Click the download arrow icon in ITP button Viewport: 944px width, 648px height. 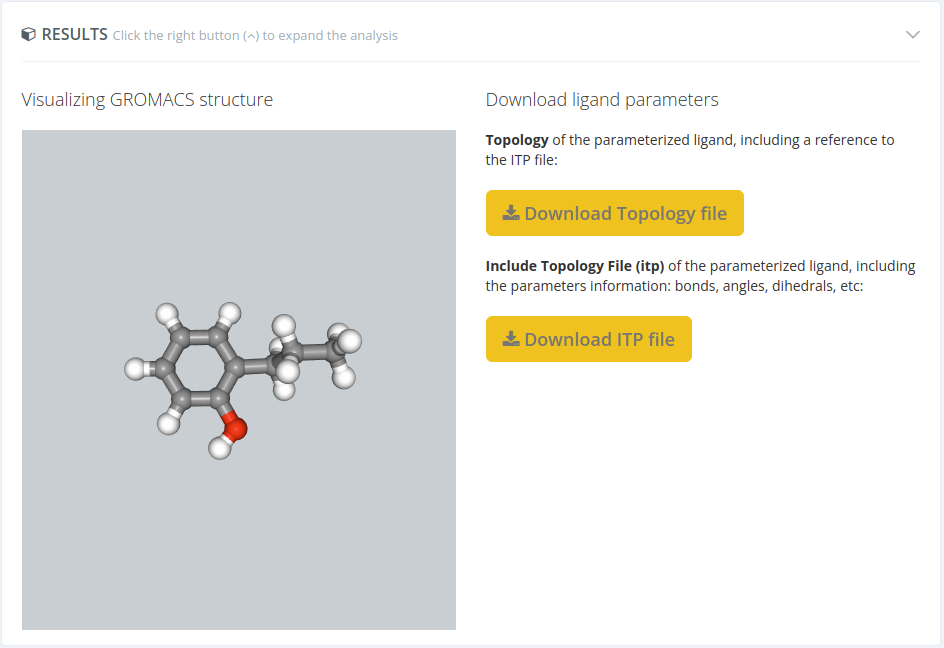tap(511, 338)
